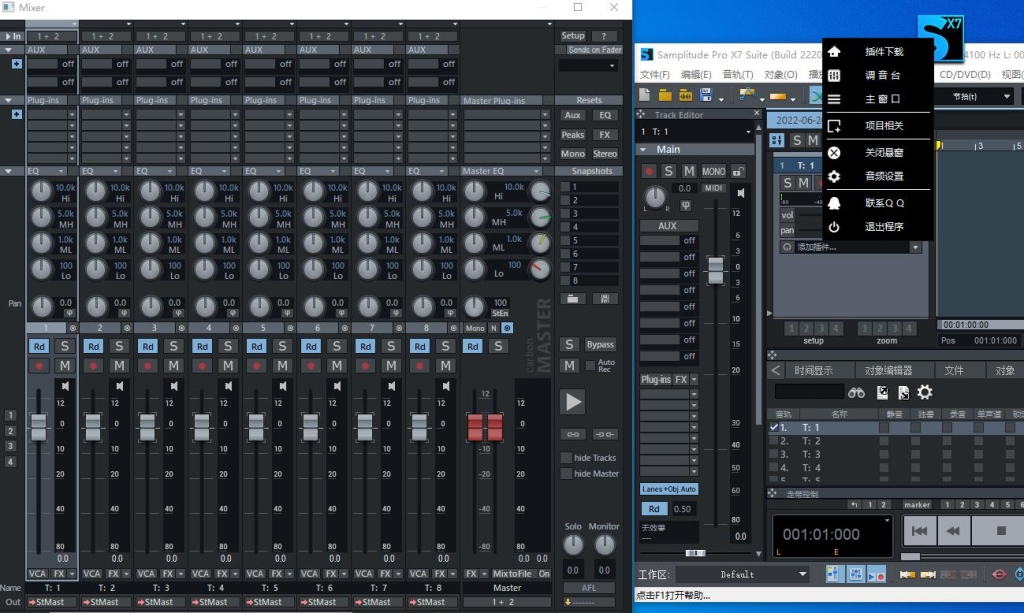Image resolution: width=1024 pixels, height=613 pixels.
Task: Open track manager settings gear icon
Action: click(924, 393)
